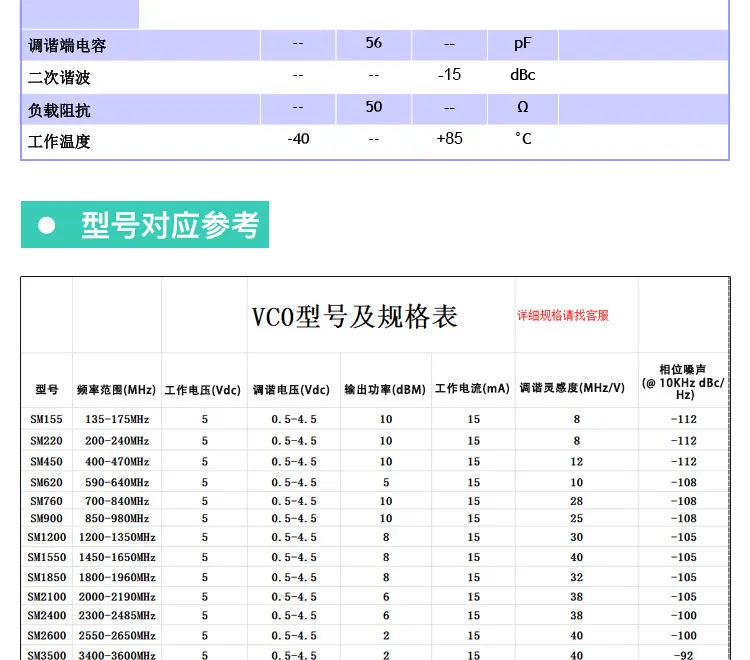Click tuning sensitivity 28 in SM760 row
The height and width of the screenshot is (660, 750).
coord(576,501)
